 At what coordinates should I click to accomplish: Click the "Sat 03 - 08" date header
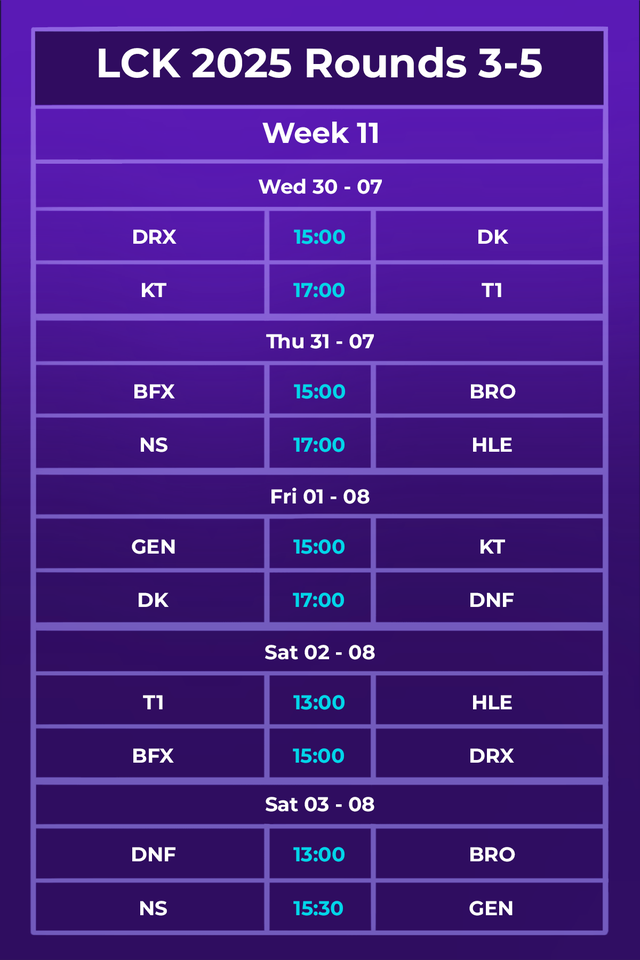click(x=320, y=804)
